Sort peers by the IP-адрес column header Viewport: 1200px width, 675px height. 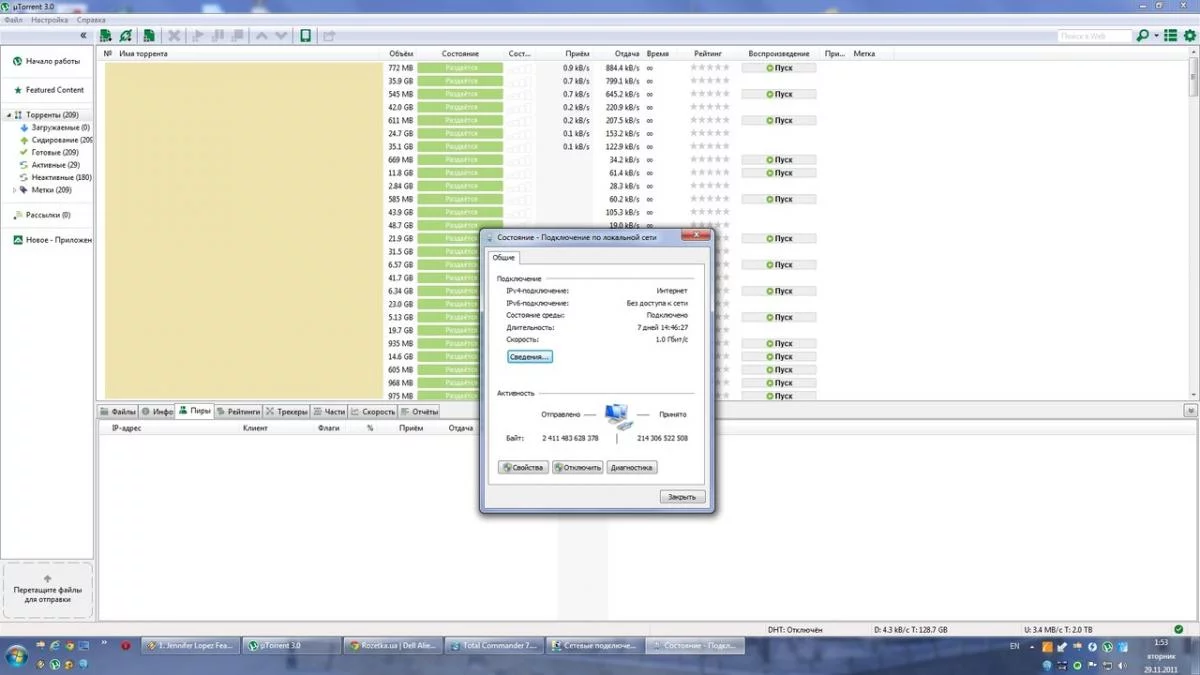(x=126, y=428)
